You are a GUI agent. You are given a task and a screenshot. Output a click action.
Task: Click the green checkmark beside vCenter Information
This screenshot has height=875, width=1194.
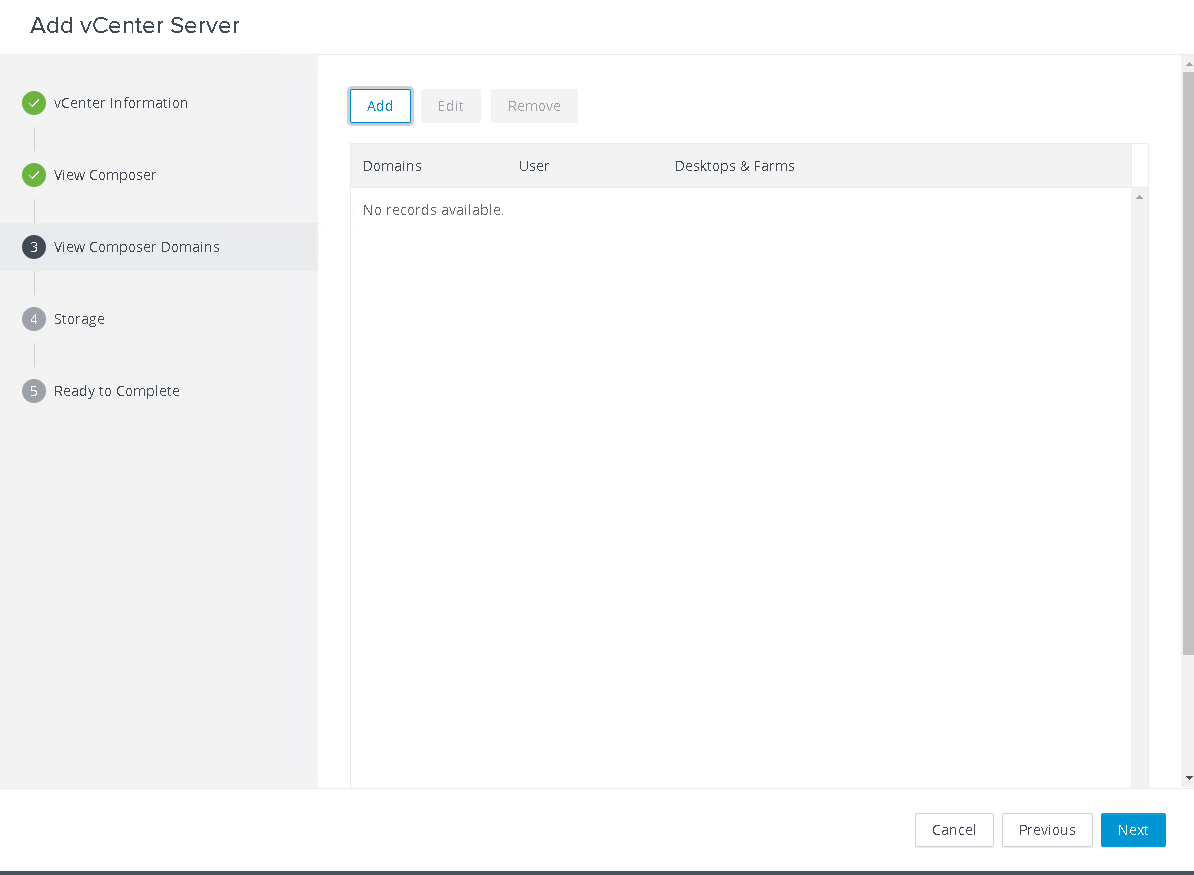[34, 103]
